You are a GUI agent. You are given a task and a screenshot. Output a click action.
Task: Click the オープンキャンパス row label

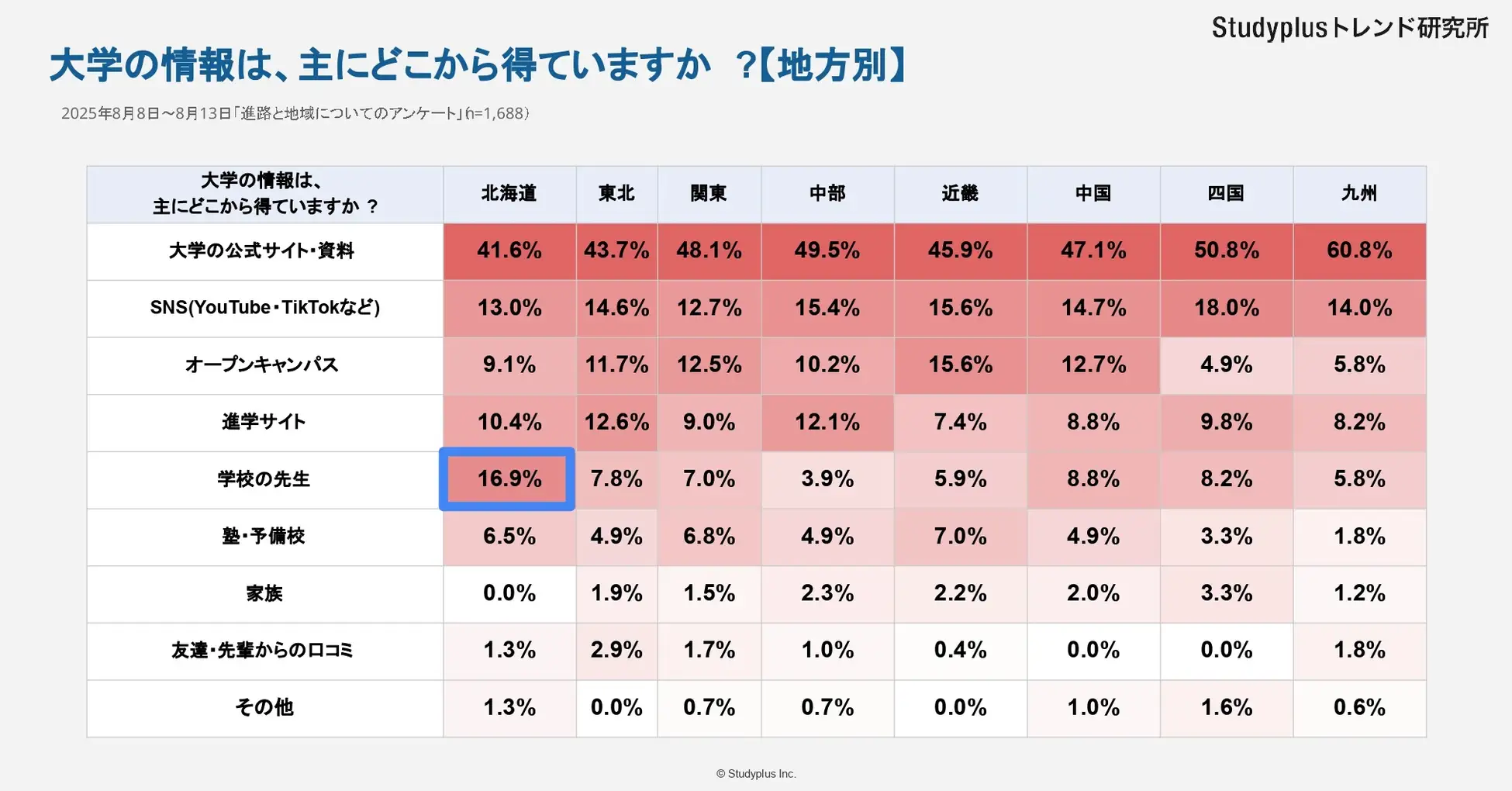click(x=262, y=365)
